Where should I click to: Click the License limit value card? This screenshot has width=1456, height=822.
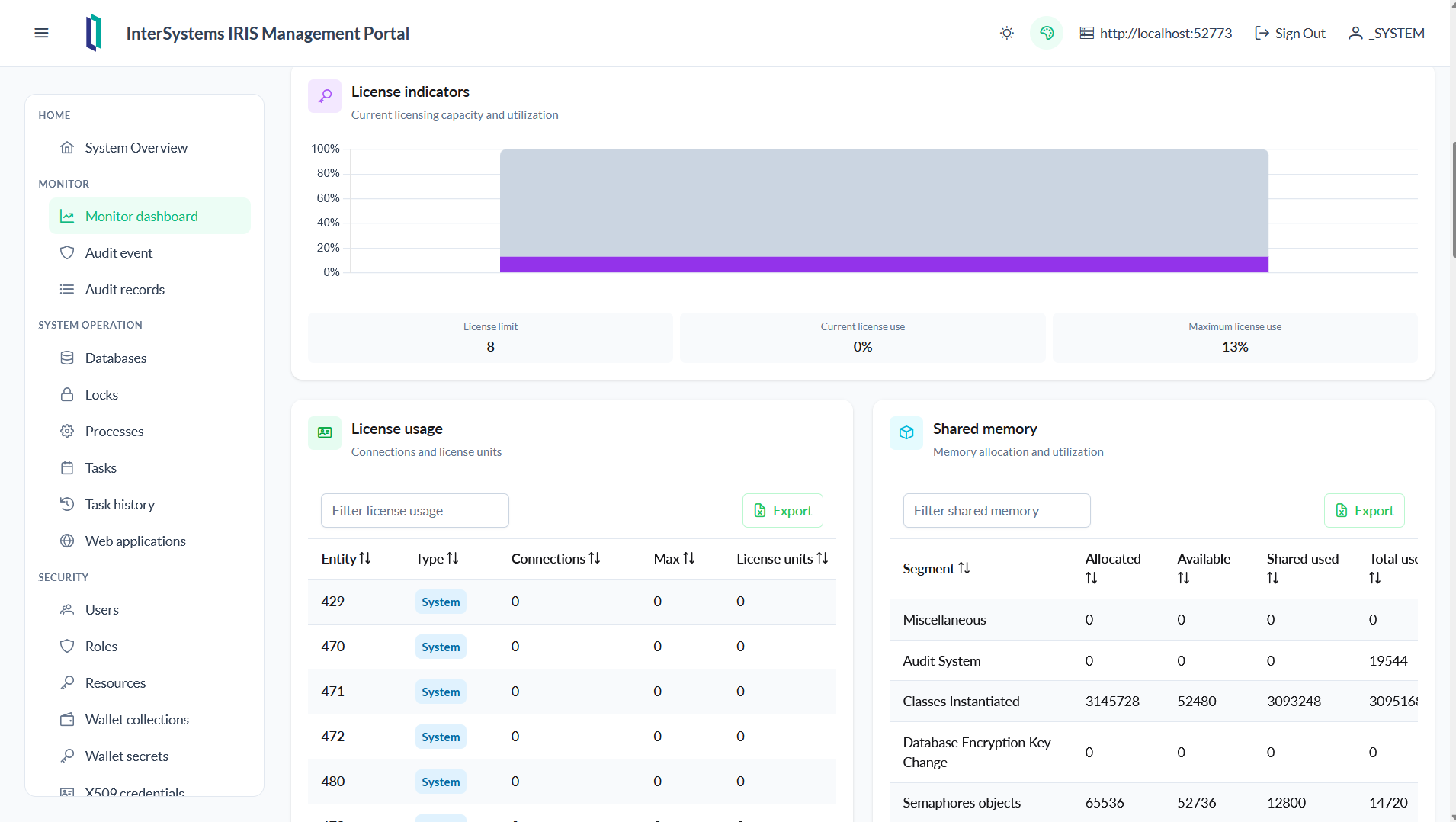[x=490, y=337]
